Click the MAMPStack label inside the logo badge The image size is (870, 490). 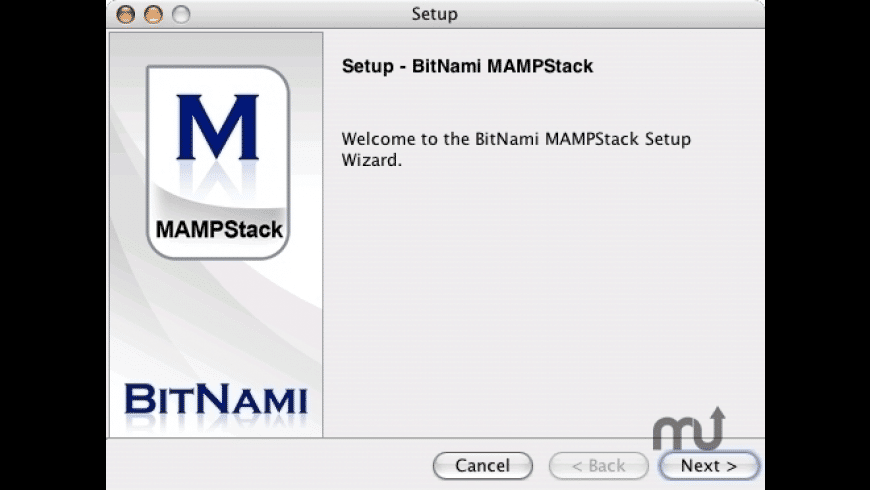(x=219, y=229)
